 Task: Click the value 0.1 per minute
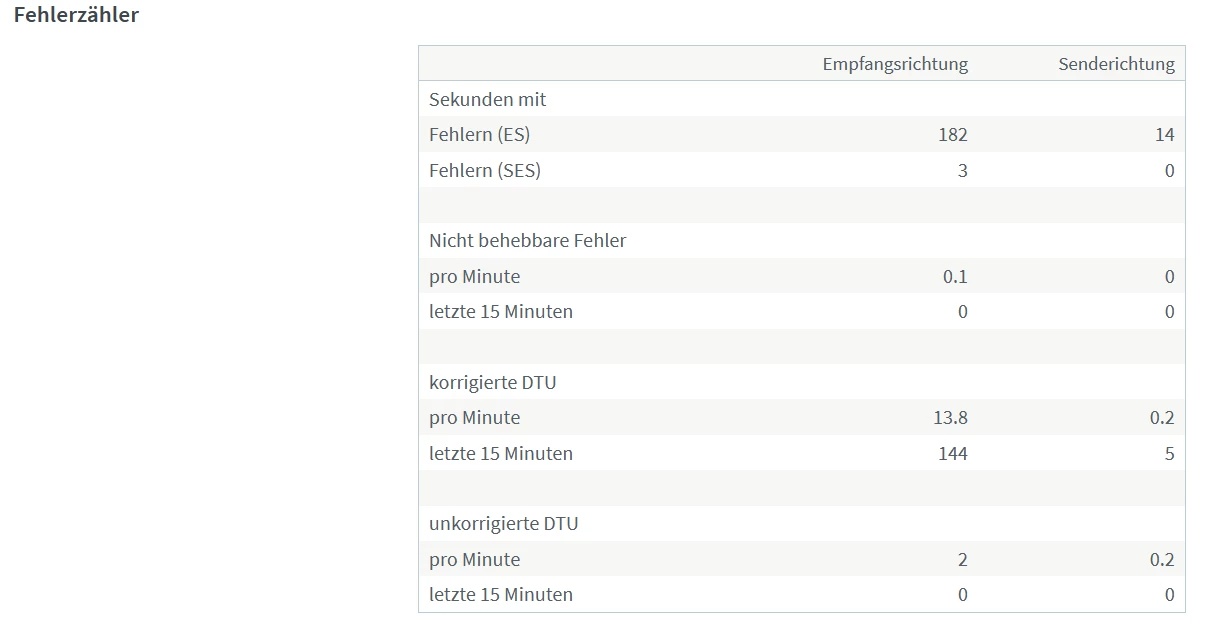tap(955, 277)
